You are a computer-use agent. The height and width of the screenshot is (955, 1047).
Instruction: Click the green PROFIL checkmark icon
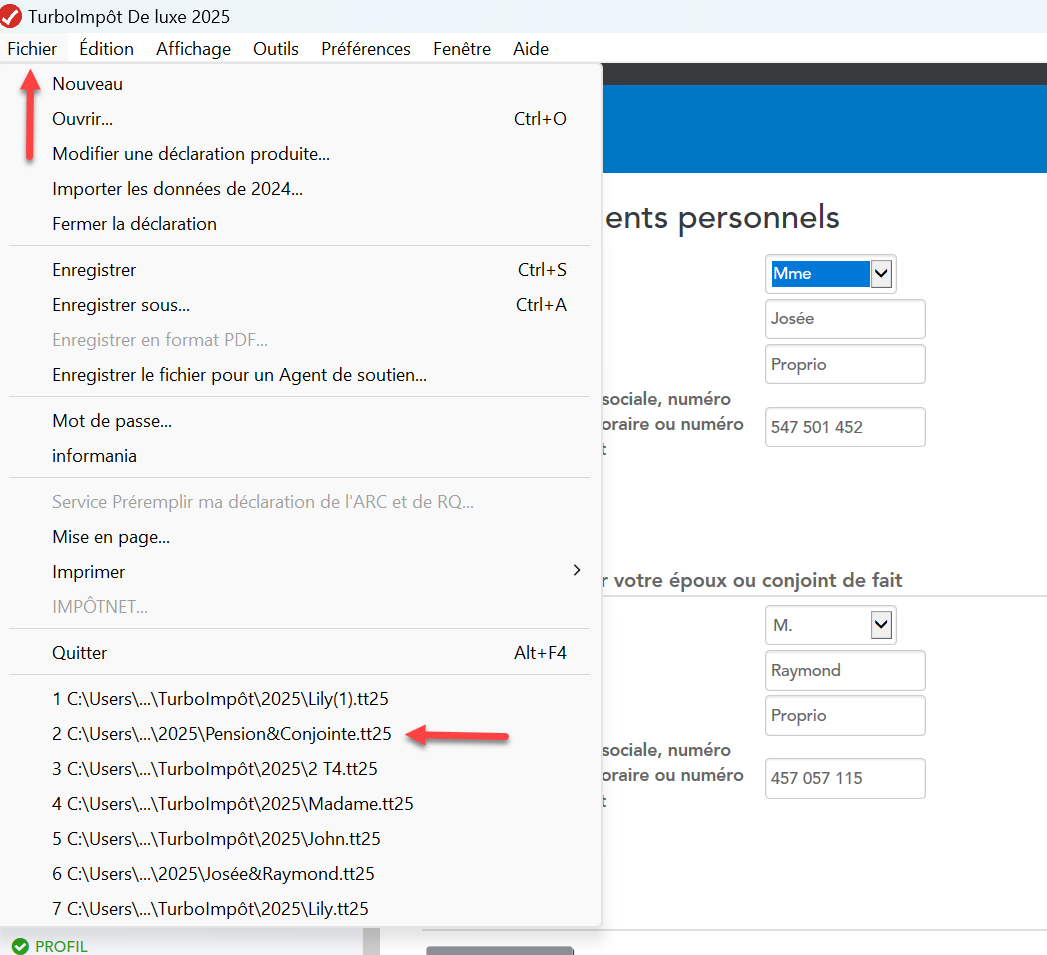pyautogui.click(x=20, y=946)
